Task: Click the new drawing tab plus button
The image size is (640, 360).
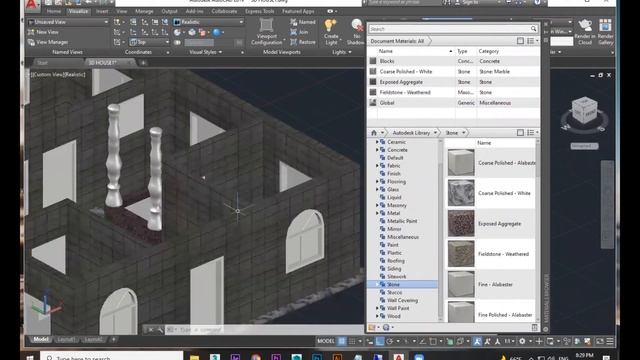Action: coord(143,63)
